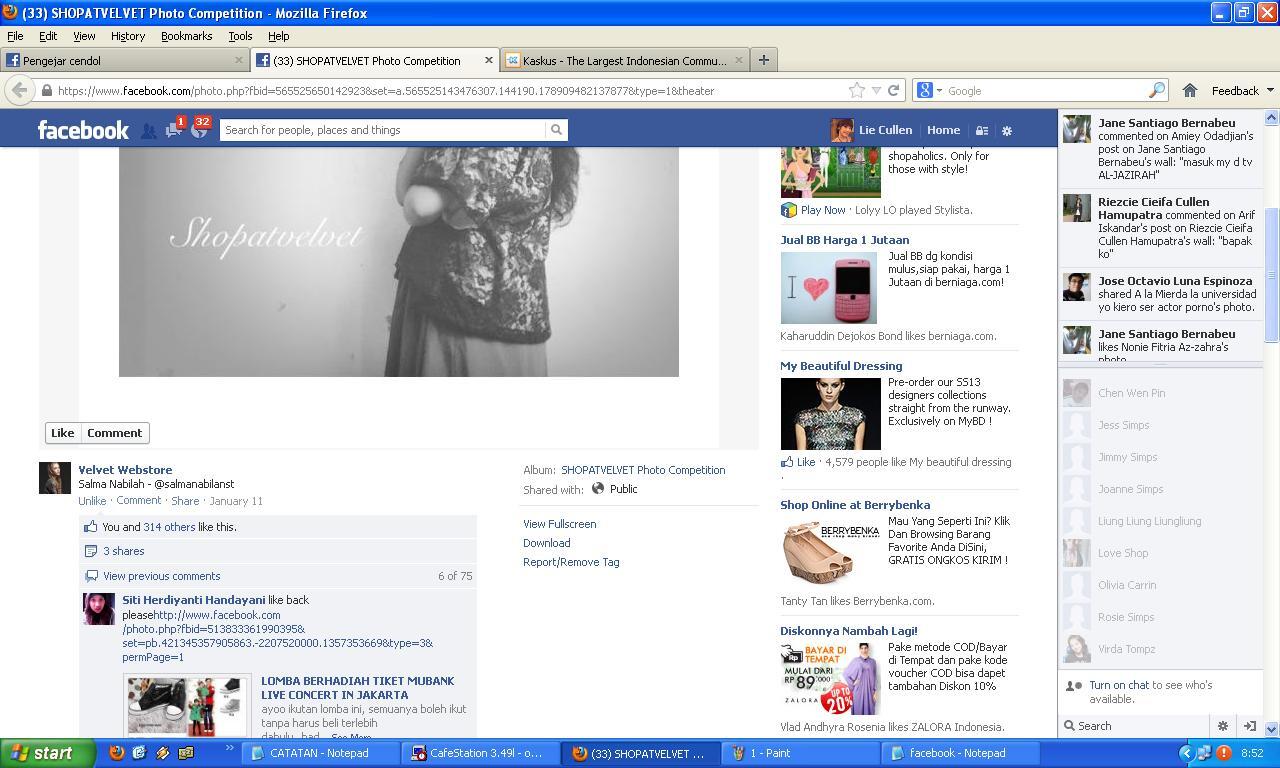This screenshot has width=1280, height=768.
Task: Go to Firefox home page icon
Action: pyautogui.click(x=1189, y=90)
